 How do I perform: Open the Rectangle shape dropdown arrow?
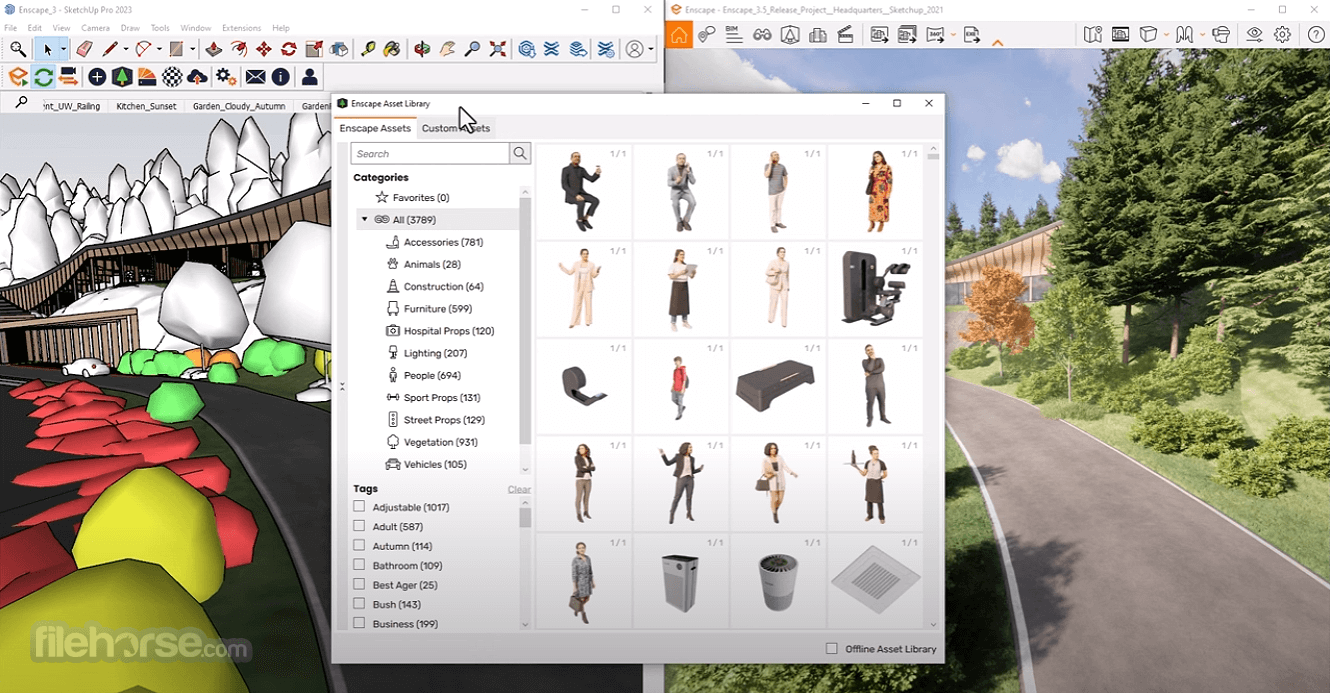click(x=192, y=49)
